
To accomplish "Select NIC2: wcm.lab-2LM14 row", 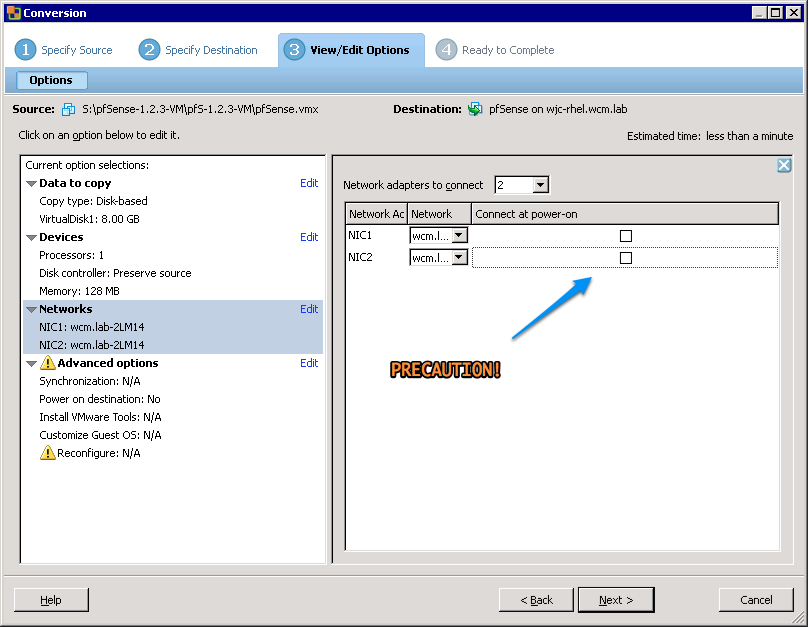I will pos(92,345).
